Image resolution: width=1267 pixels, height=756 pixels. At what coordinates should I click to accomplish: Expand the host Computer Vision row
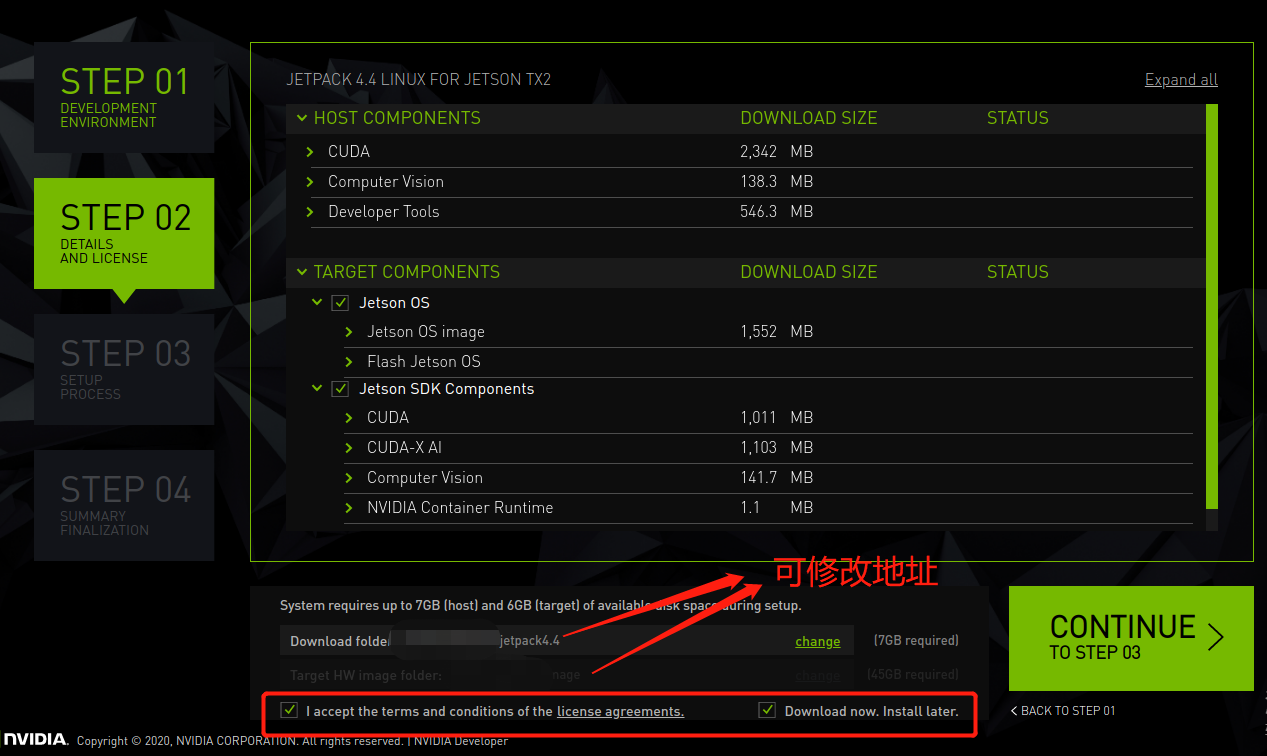coord(311,182)
